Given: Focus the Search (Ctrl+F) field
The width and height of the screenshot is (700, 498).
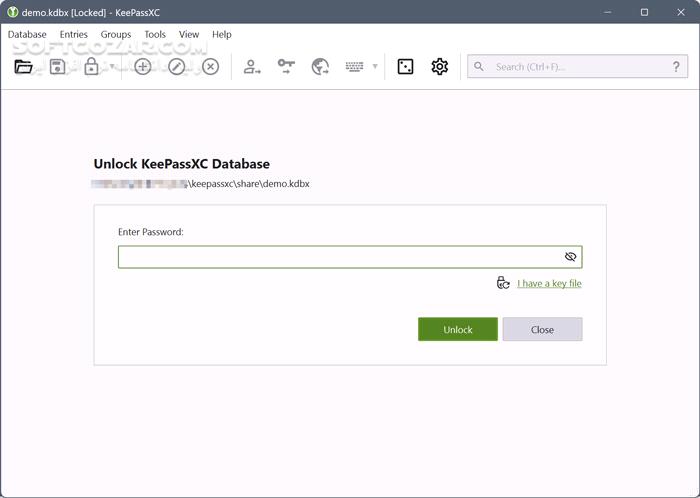Looking at the screenshot, I should [577, 66].
